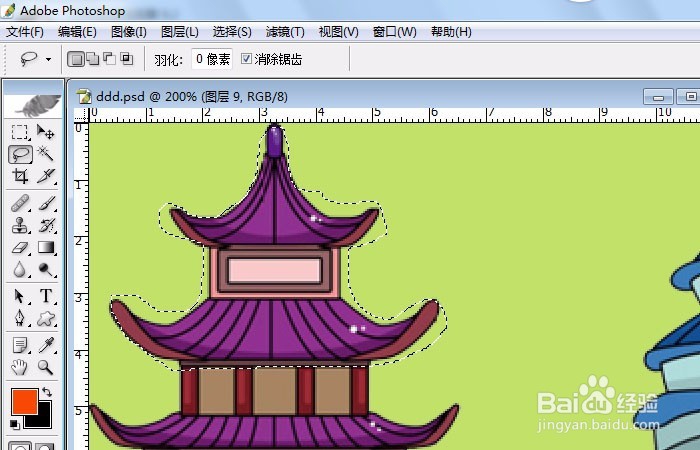700x450 pixels.
Task: Open the 帮助(H) menu
Action: click(451, 32)
